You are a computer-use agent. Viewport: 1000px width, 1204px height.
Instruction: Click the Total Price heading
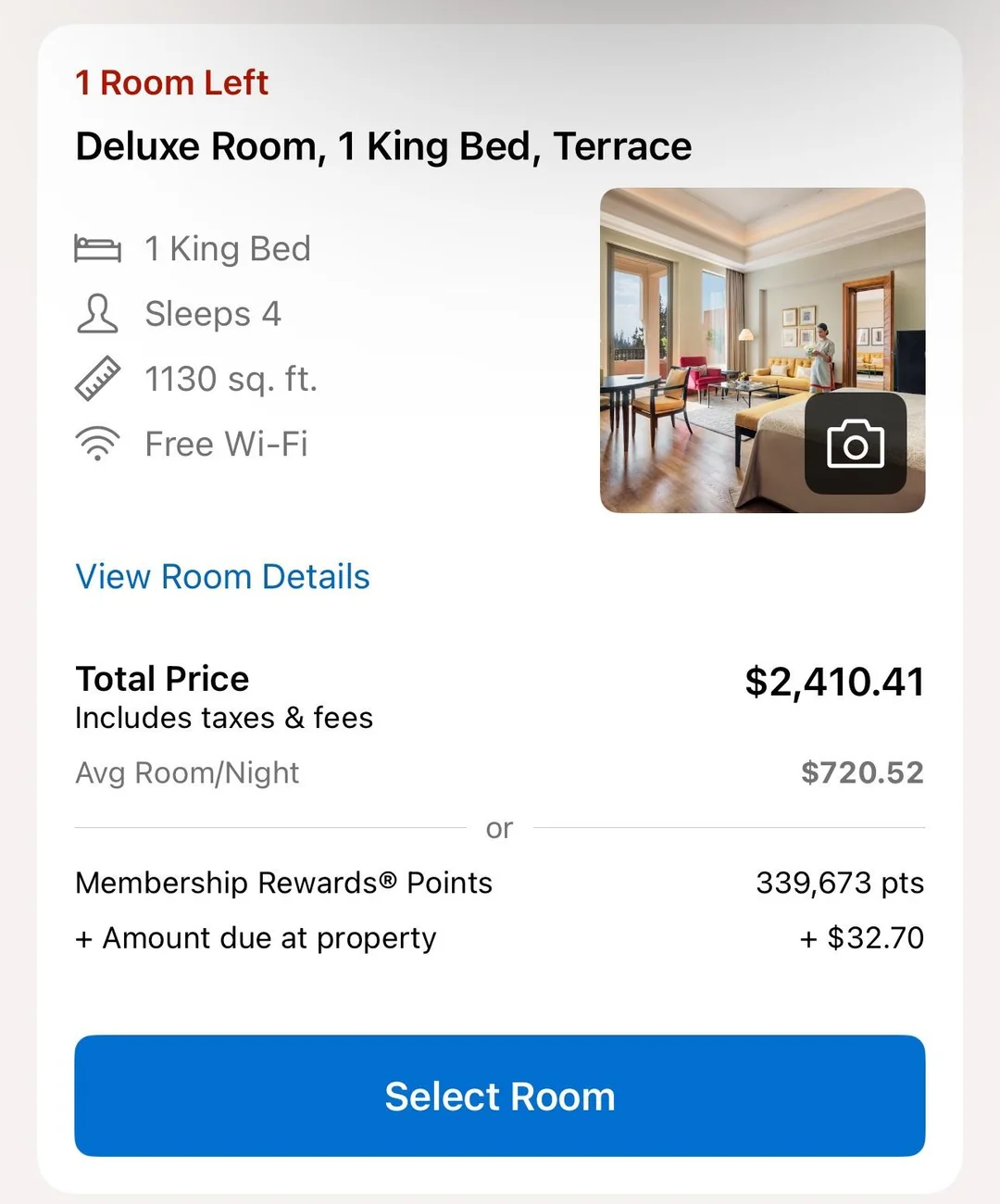click(x=162, y=679)
